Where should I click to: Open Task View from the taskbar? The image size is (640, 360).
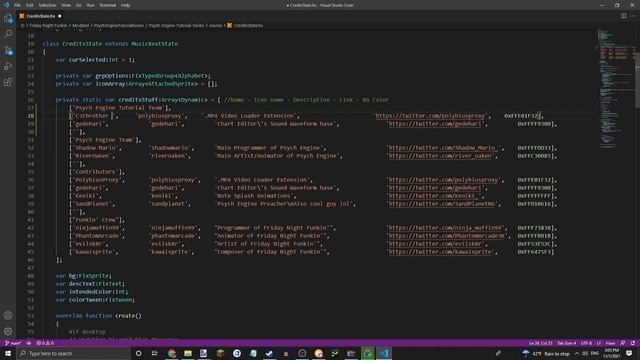(155, 353)
